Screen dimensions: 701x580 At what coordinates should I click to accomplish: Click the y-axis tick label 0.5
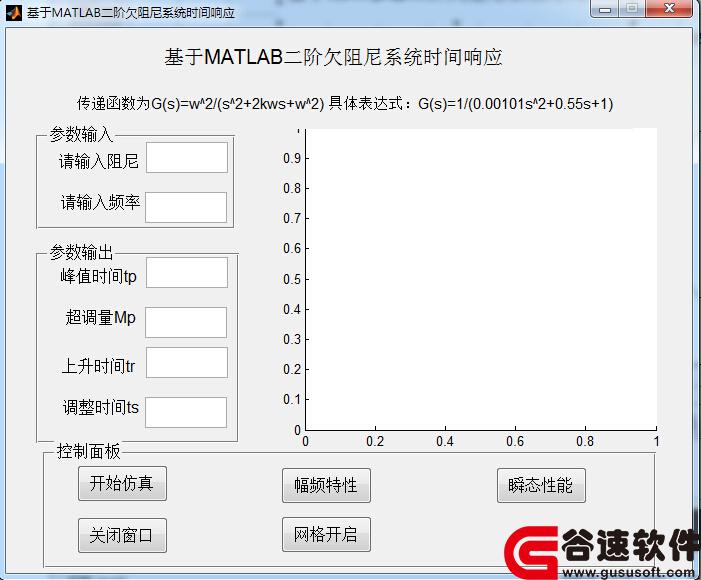tap(292, 279)
